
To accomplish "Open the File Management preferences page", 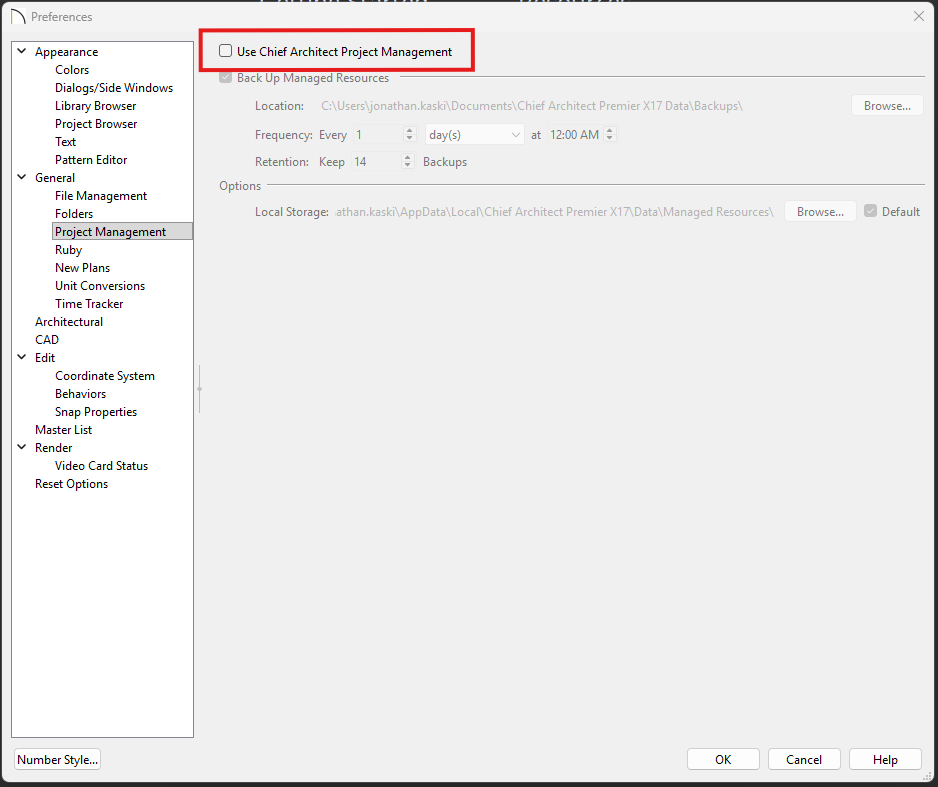I will 101,196.
